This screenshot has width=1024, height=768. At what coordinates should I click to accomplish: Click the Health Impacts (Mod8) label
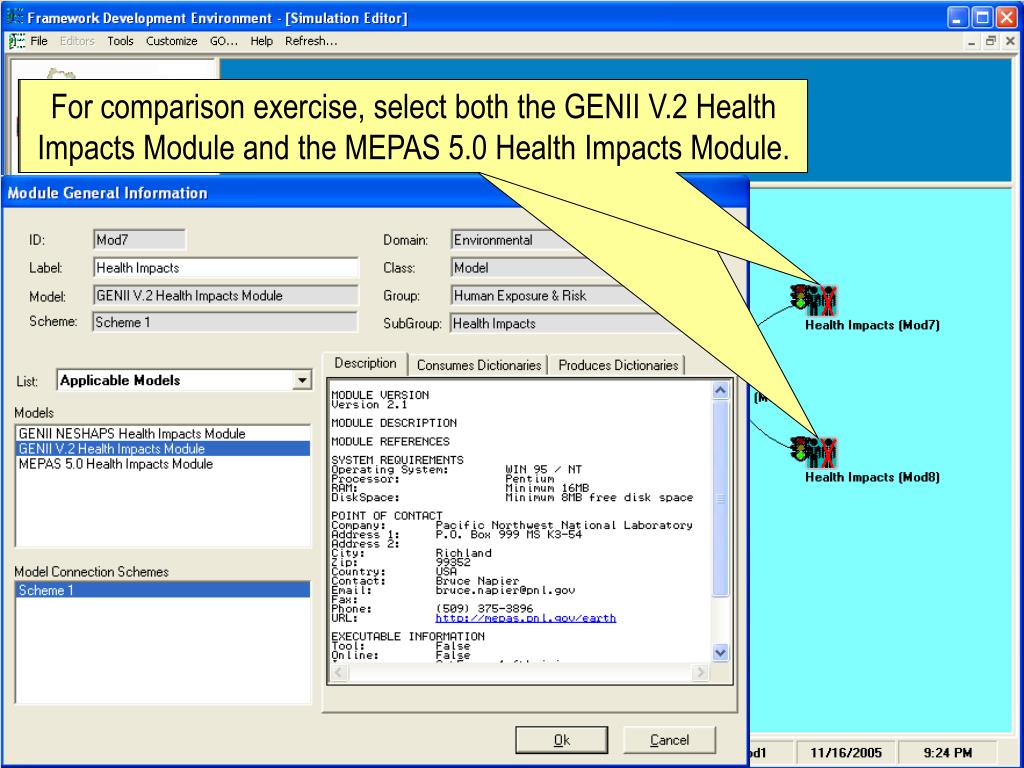coord(872,477)
